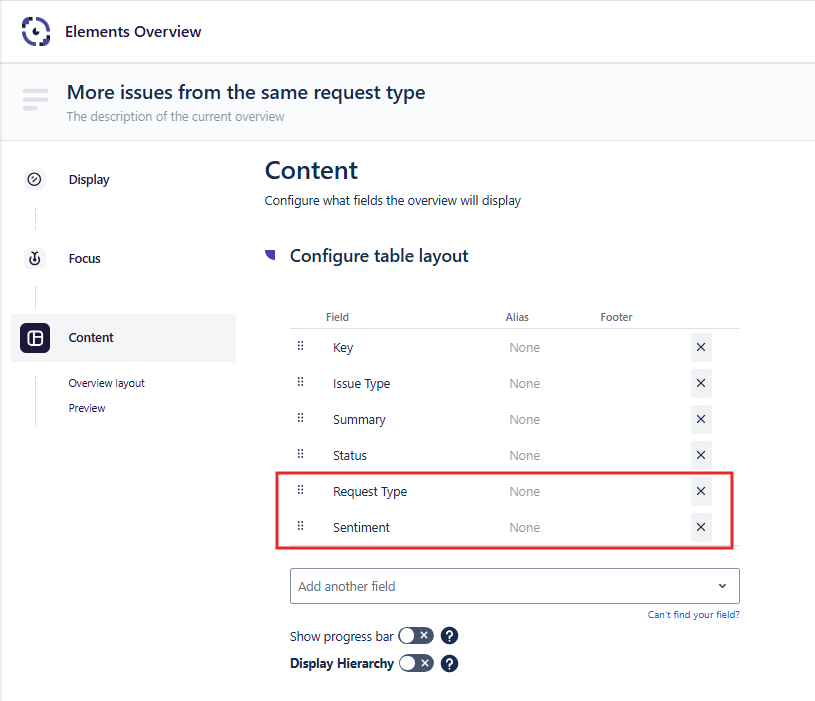Remove the Key field row
The height and width of the screenshot is (701, 815).
click(701, 348)
